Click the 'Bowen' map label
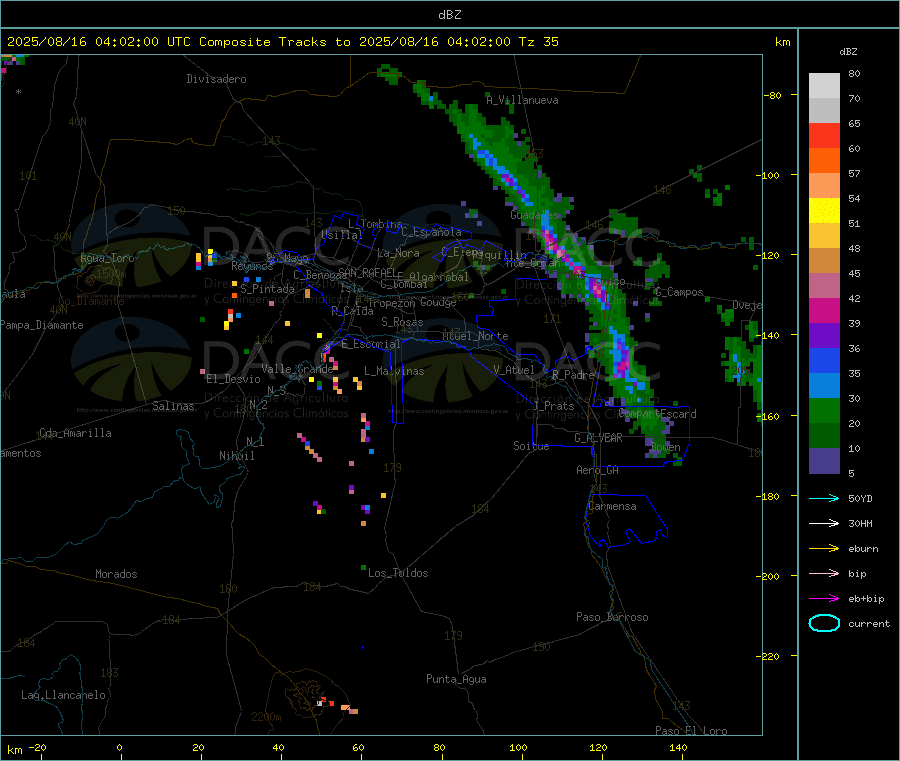The image size is (900, 761). 666,446
